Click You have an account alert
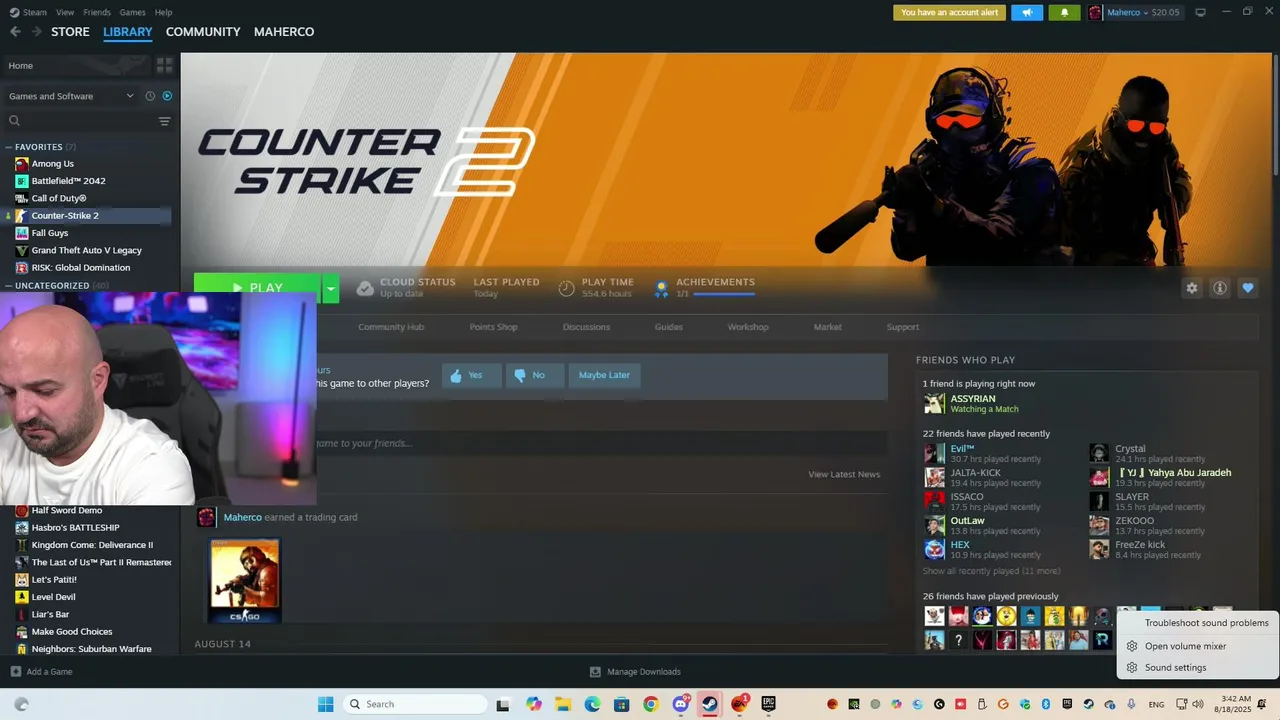Viewport: 1280px width, 720px height. coord(949,12)
